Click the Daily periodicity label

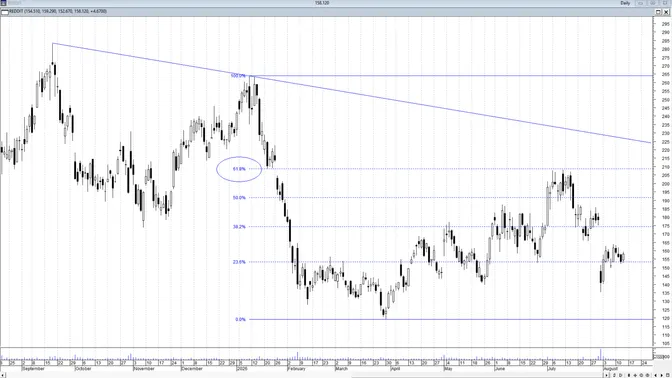click(625, 3)
